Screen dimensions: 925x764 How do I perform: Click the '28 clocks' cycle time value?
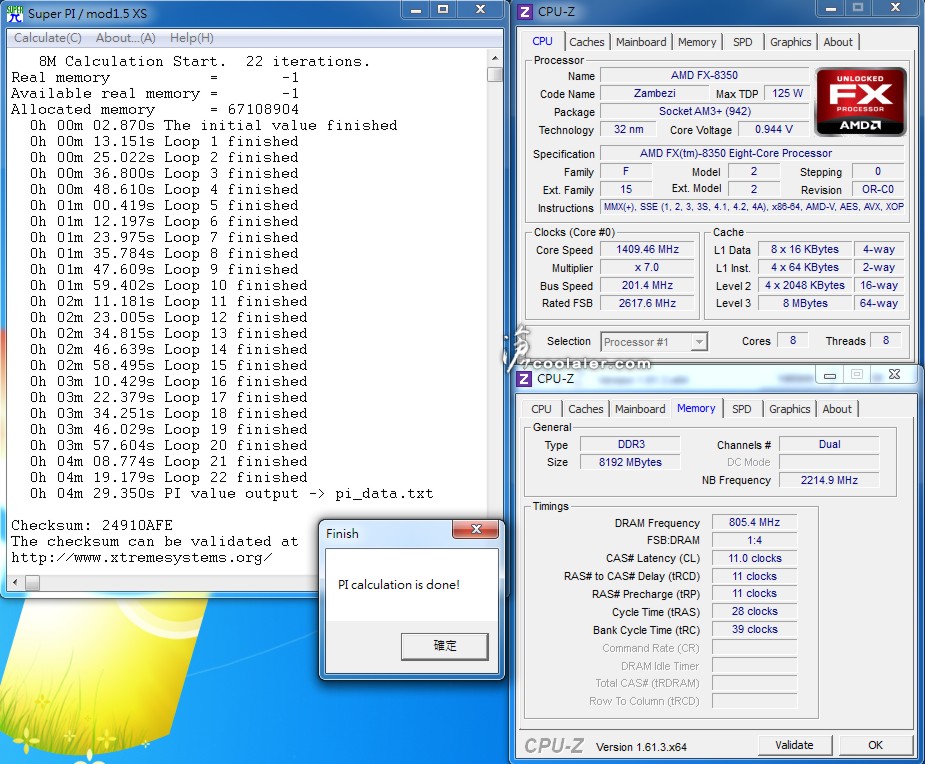(754, 612)
